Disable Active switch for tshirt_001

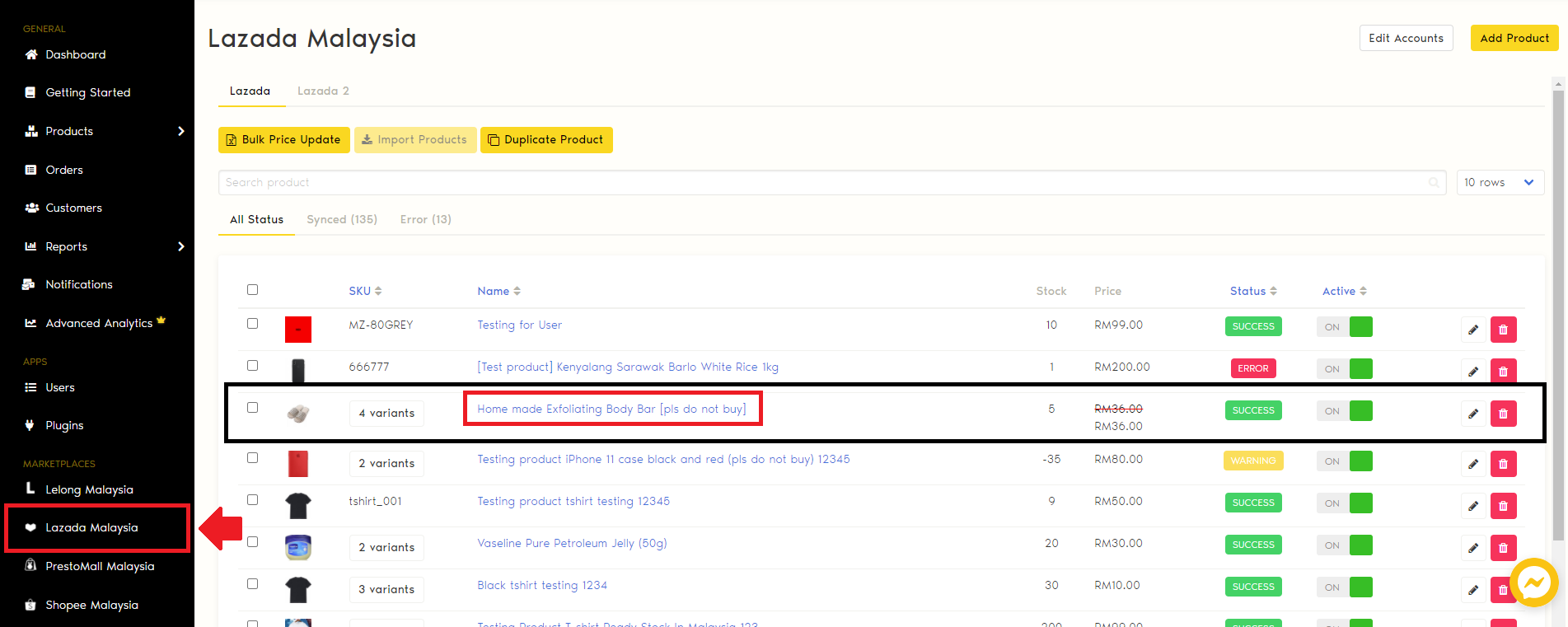click(1345, 503)
